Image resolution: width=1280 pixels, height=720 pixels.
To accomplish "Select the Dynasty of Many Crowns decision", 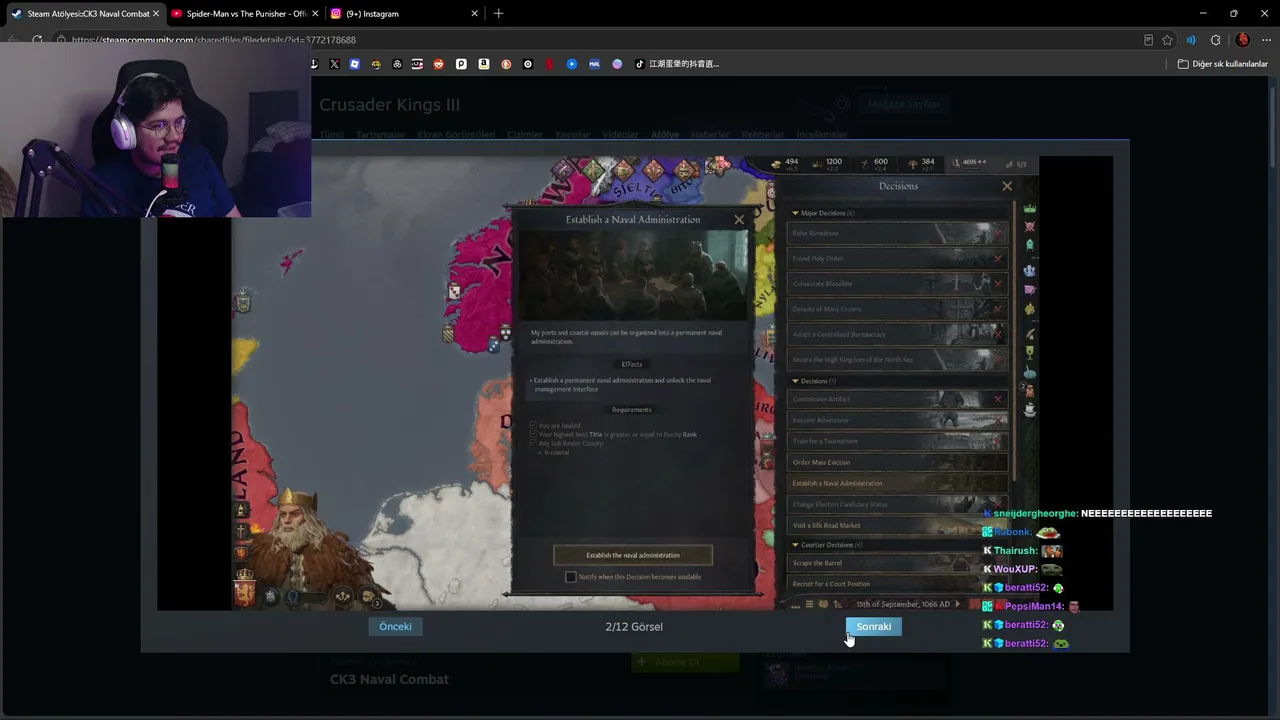I will tap(898, 309).
